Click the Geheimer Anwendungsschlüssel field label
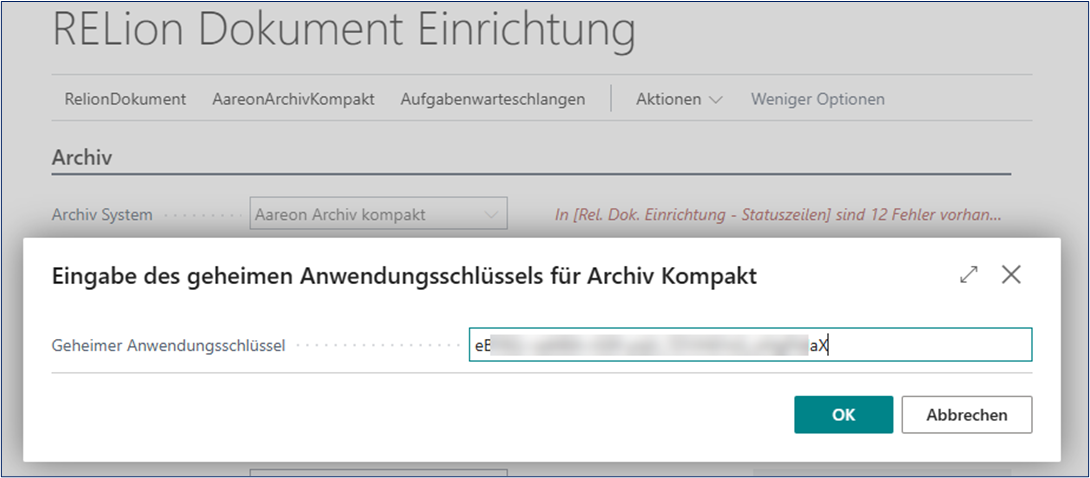 coord(169,345)
